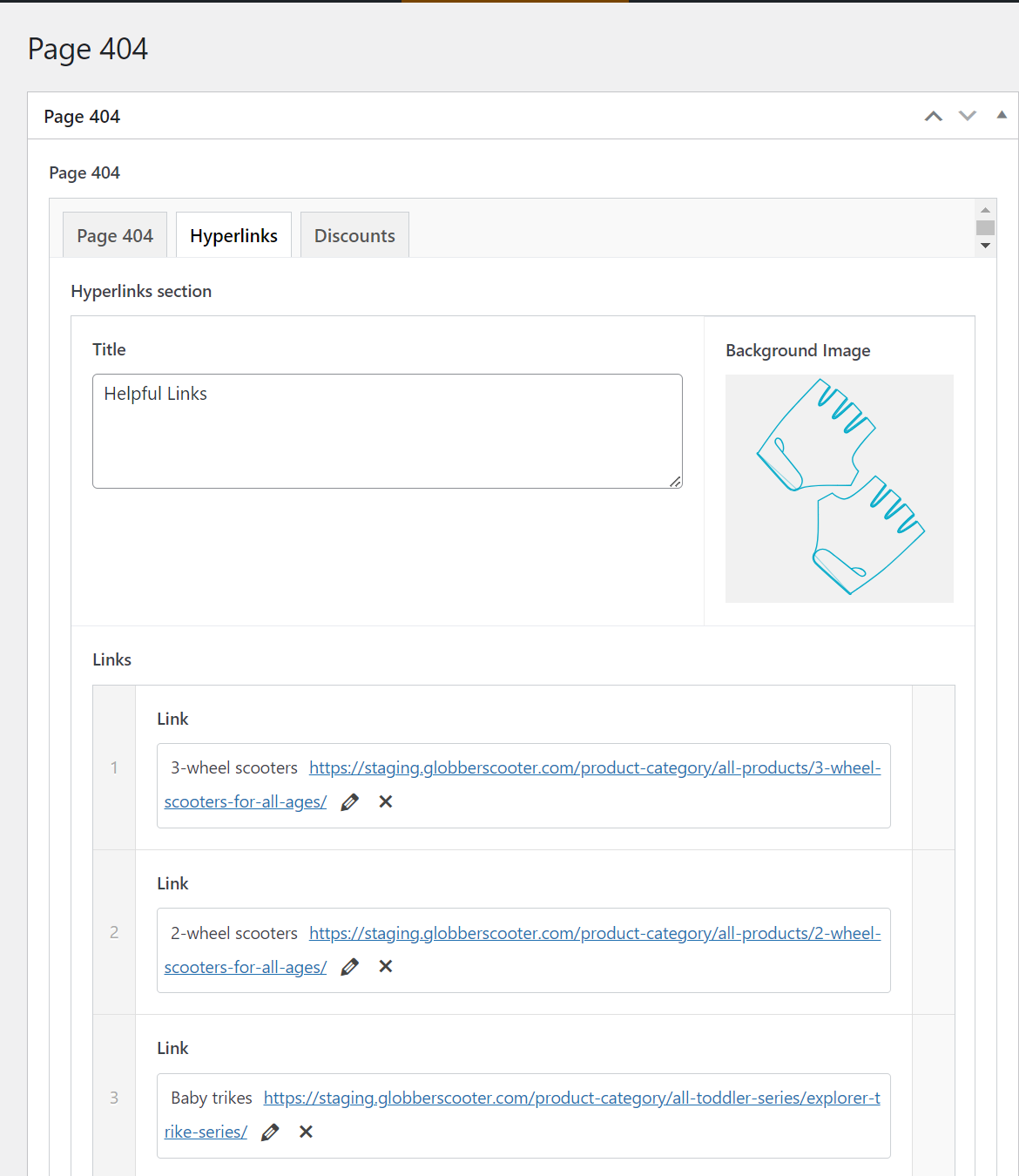Image resolution: width=1019 pixels, height=1176 pixels.
Task: Open the 2-wheel scooters staging URL
Action: (594, 934)
